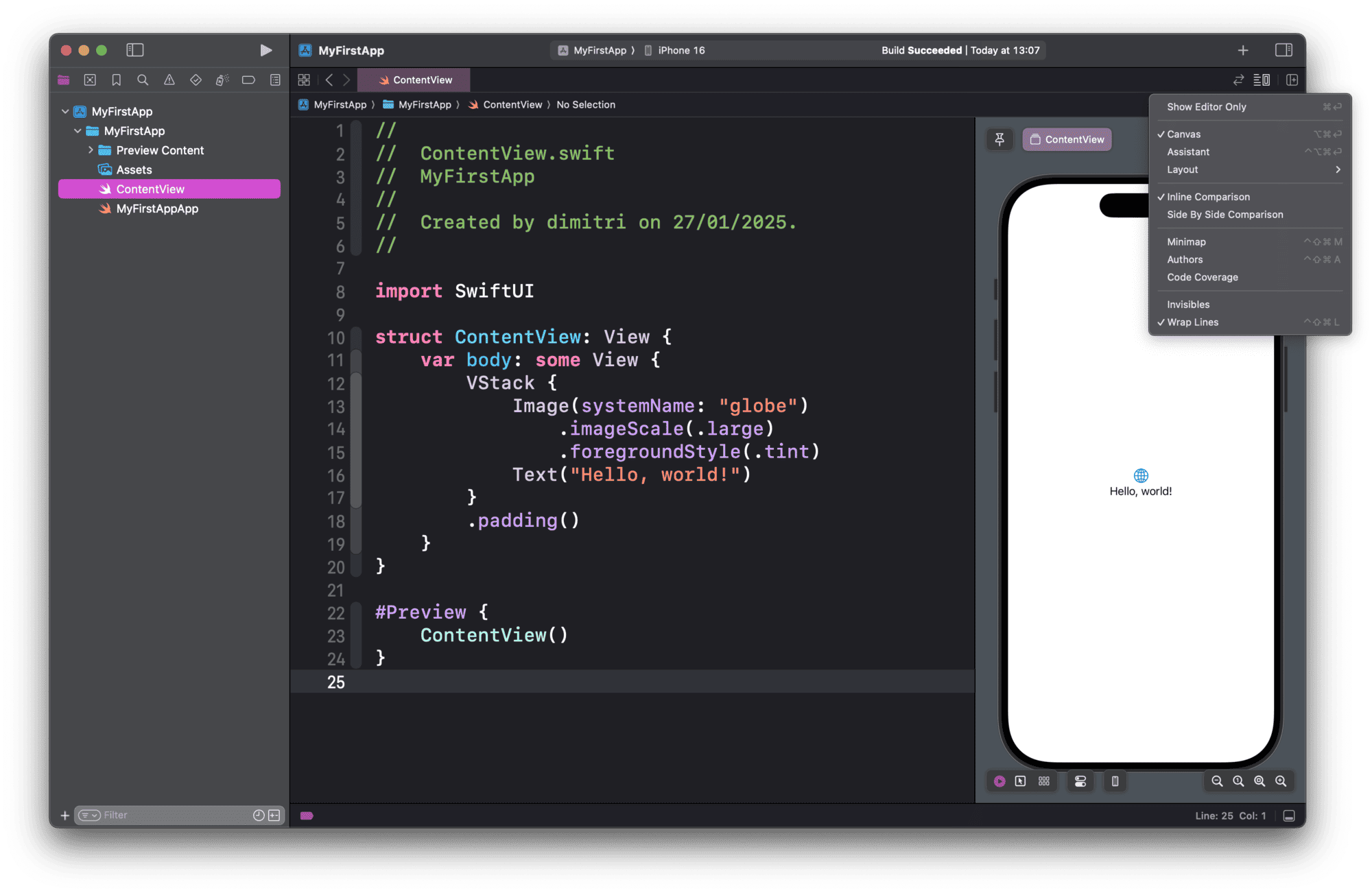
Task: Open No Selection jump bar menu
Action: 586,105
